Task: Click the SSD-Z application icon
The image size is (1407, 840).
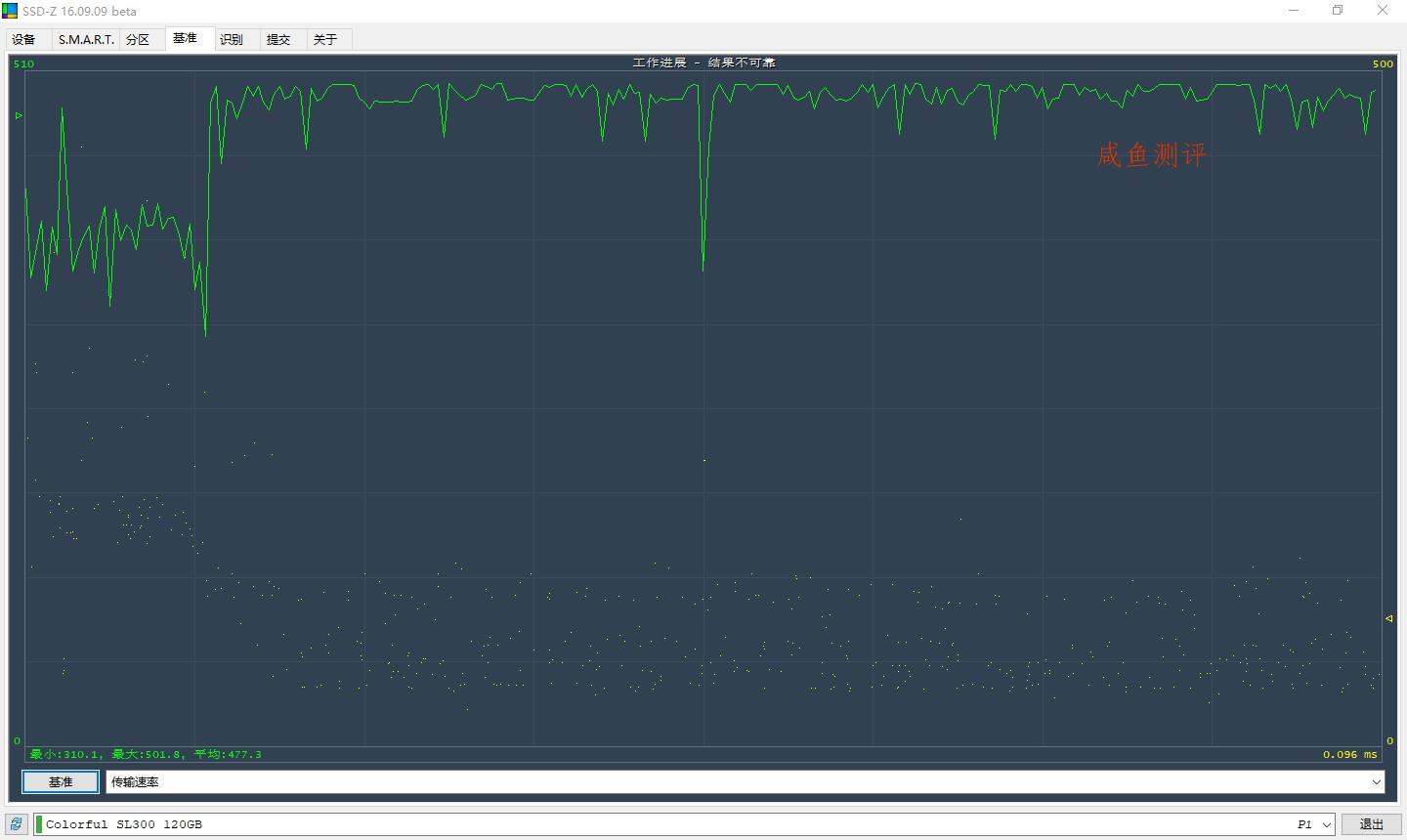Action: 10,11
